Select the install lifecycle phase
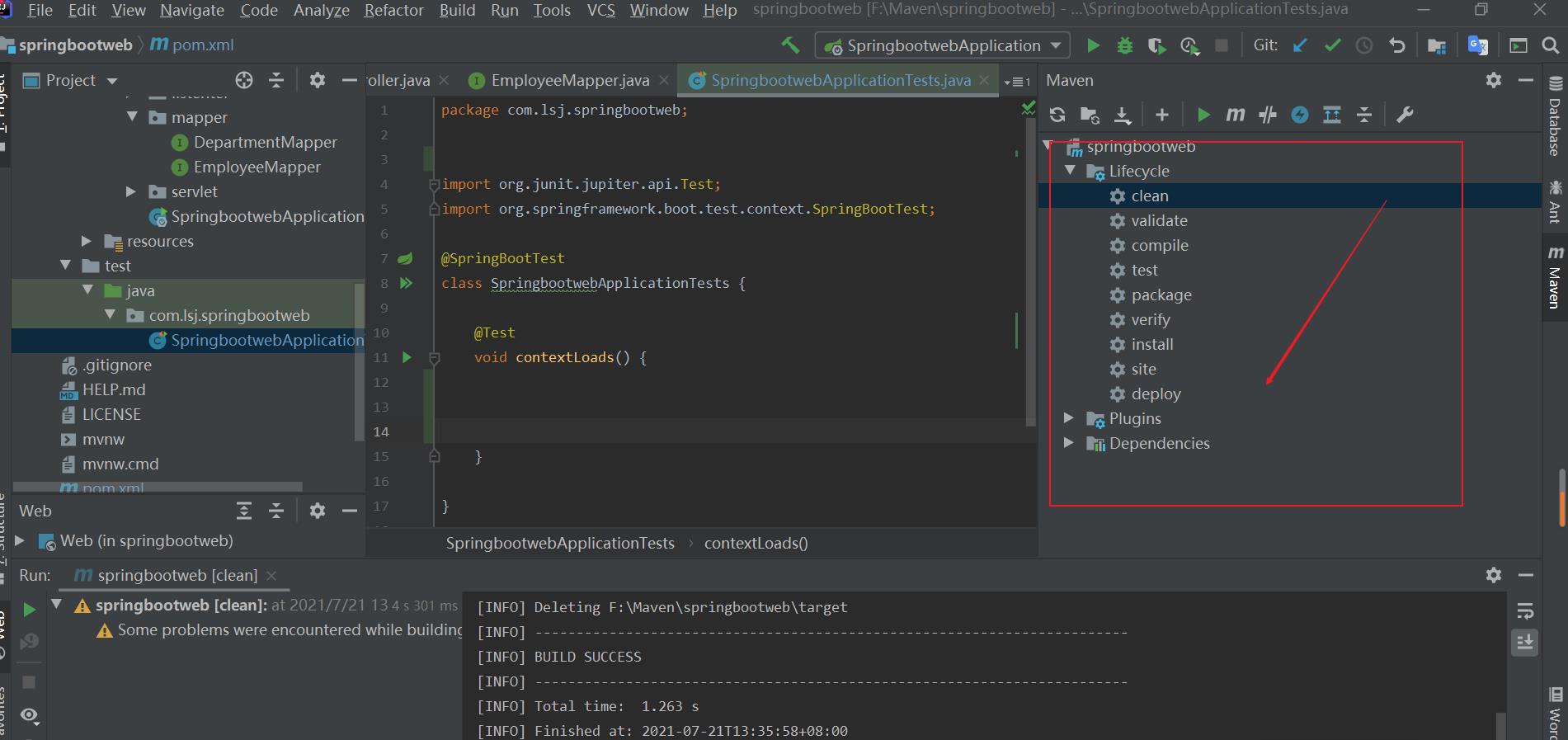Image resolution: width=1568 pixels, height=740 pixels. click(1152, 344)
